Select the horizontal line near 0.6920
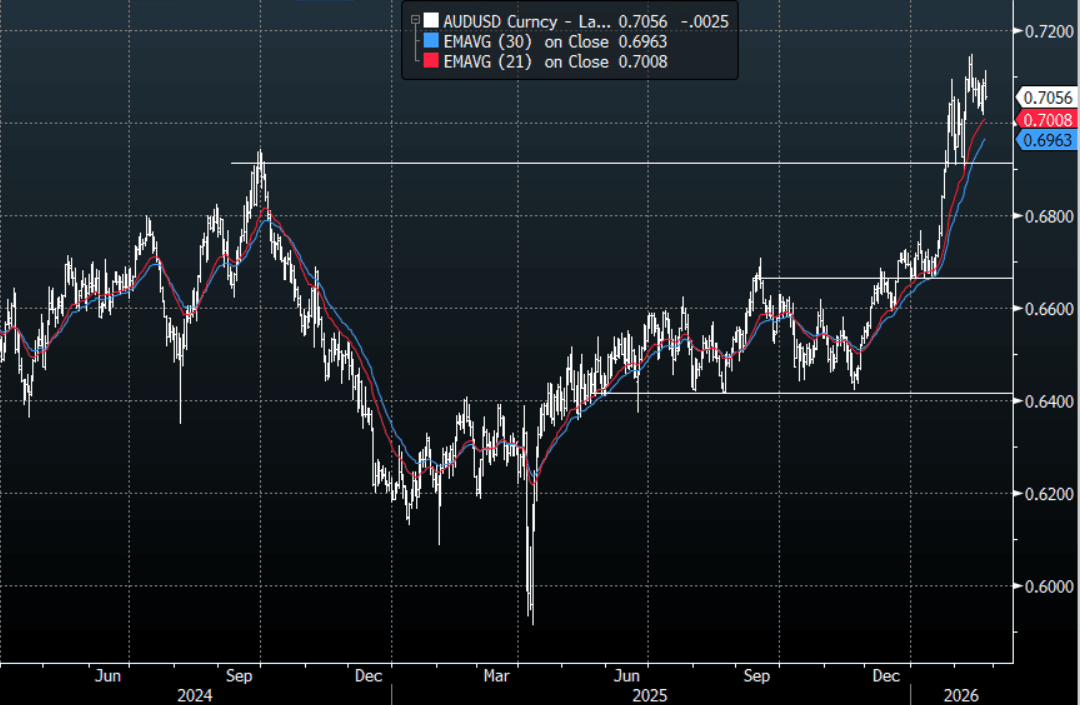The width and height of the screenshot is (1080, 705). [x=600, y=163]
